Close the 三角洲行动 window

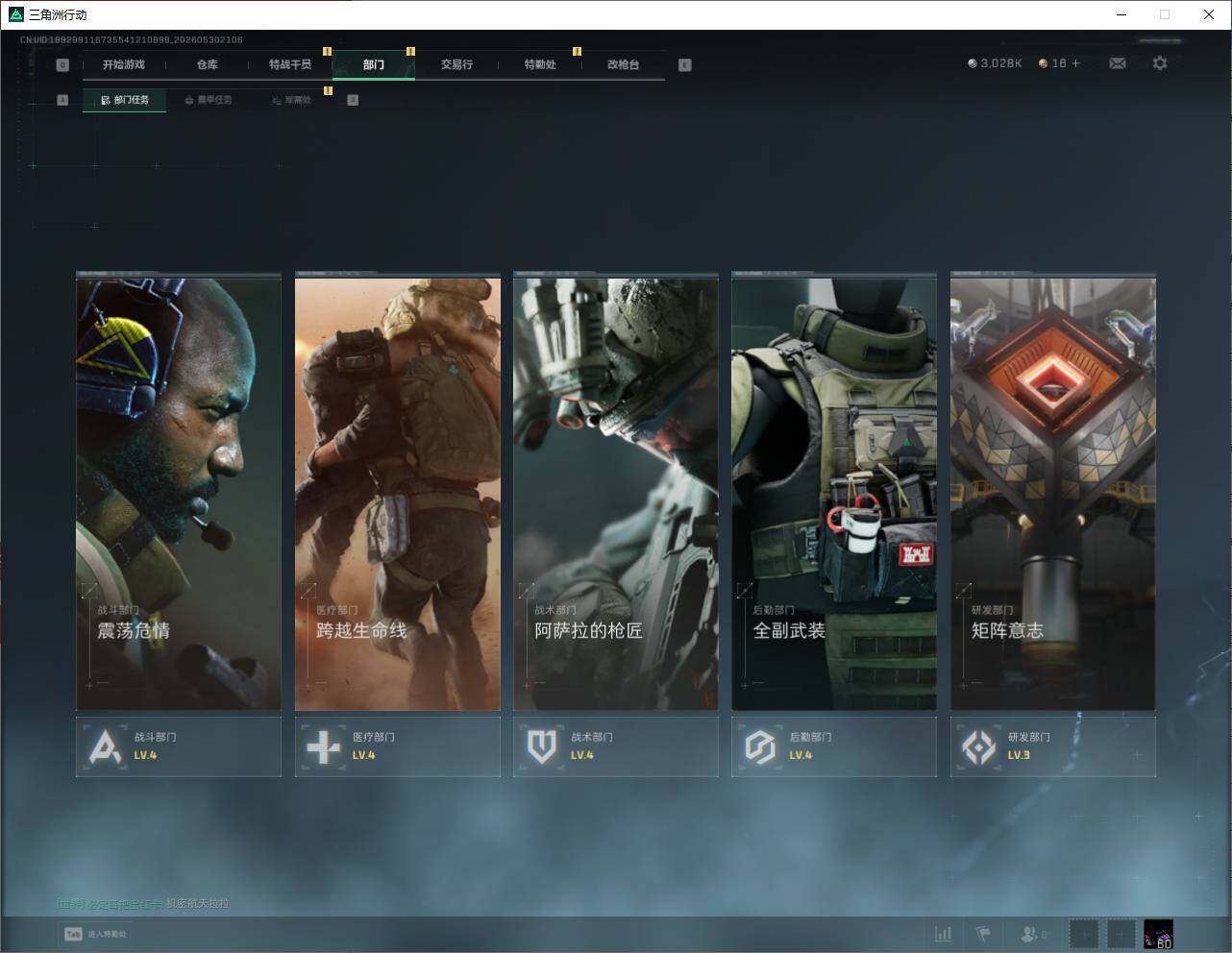1209,14
